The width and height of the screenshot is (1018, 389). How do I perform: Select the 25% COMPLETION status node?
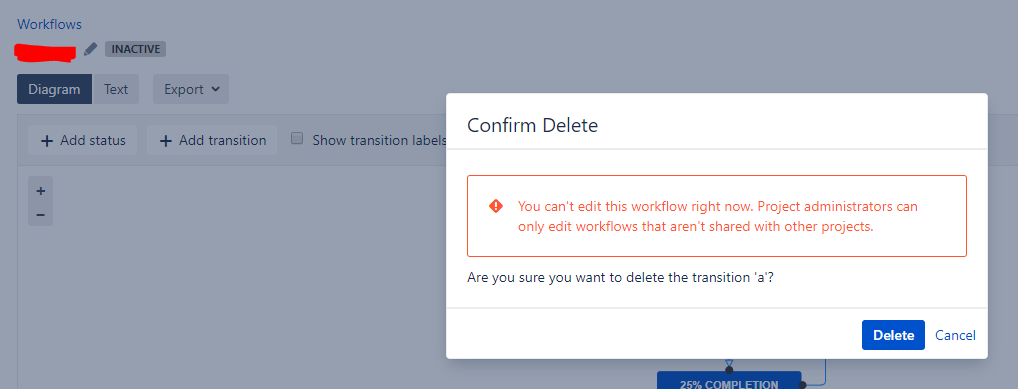pos(729,381)
